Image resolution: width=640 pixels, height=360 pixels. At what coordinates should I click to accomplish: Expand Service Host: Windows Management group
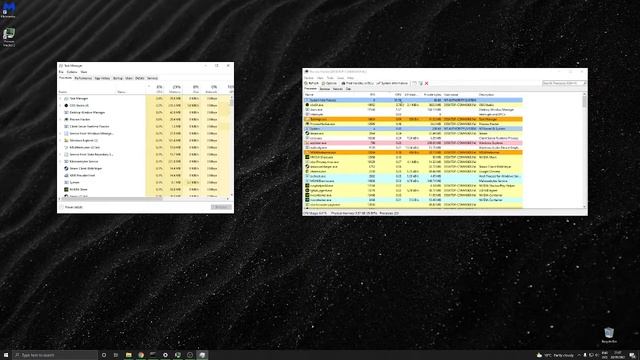[61, 133]
